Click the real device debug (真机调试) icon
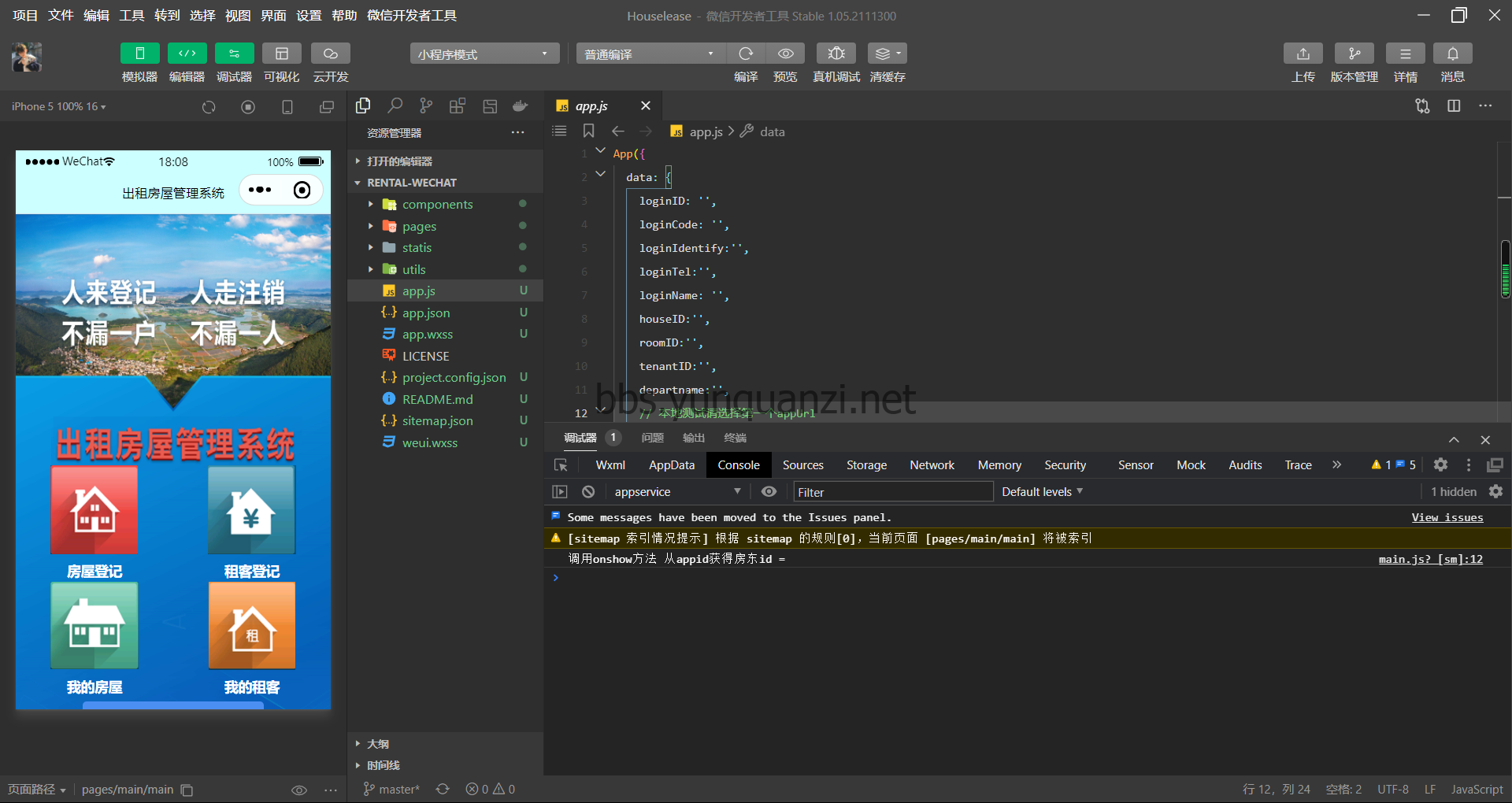Viewport: 1512px width, 803px height. [836, 54]
